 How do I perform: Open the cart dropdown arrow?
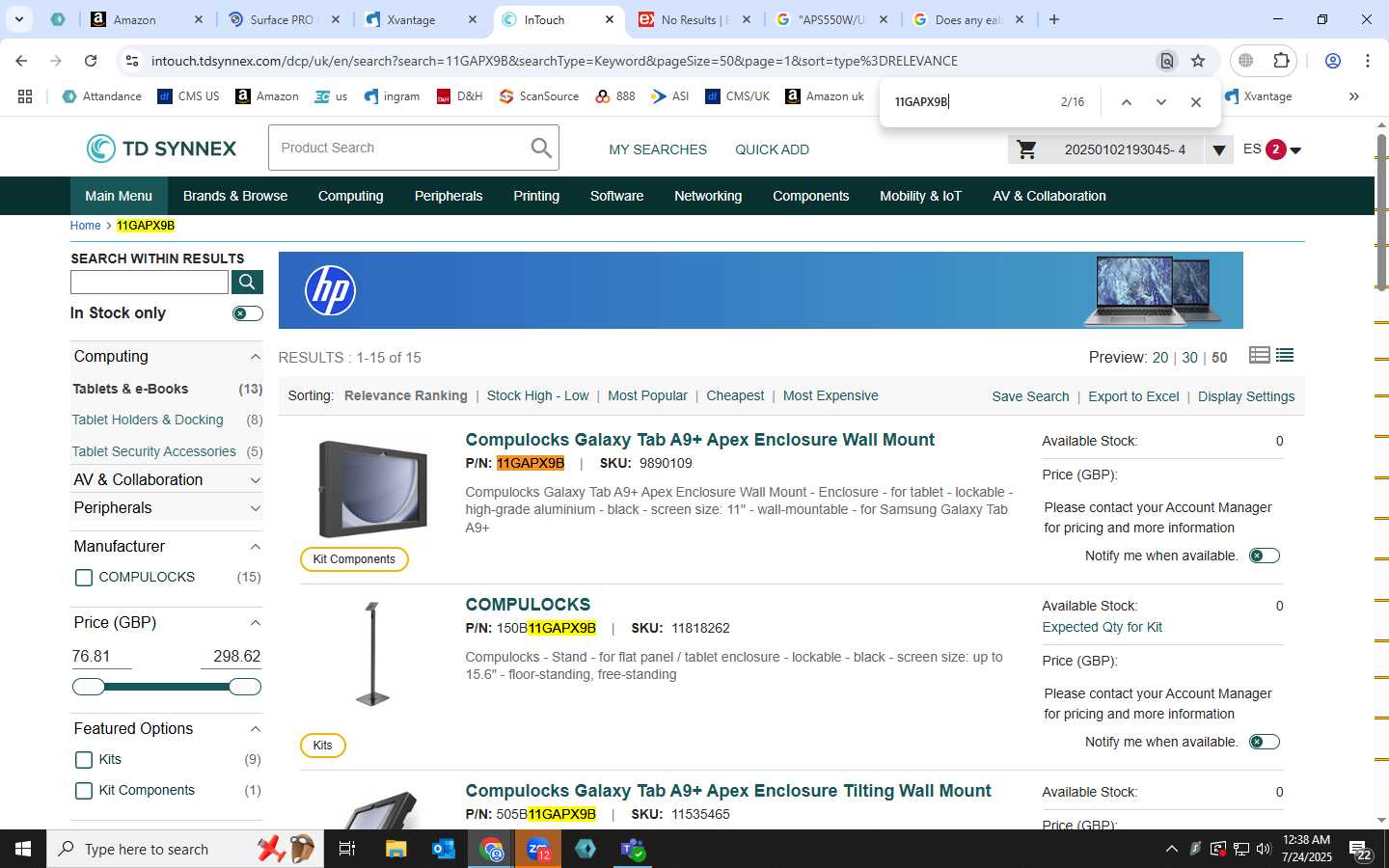pos(1219,150)
